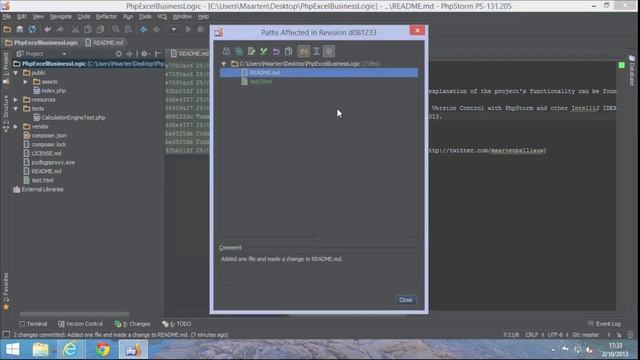
Task: Click Show Diff icon in Paths Affected dialog
Action: [227, 51]
